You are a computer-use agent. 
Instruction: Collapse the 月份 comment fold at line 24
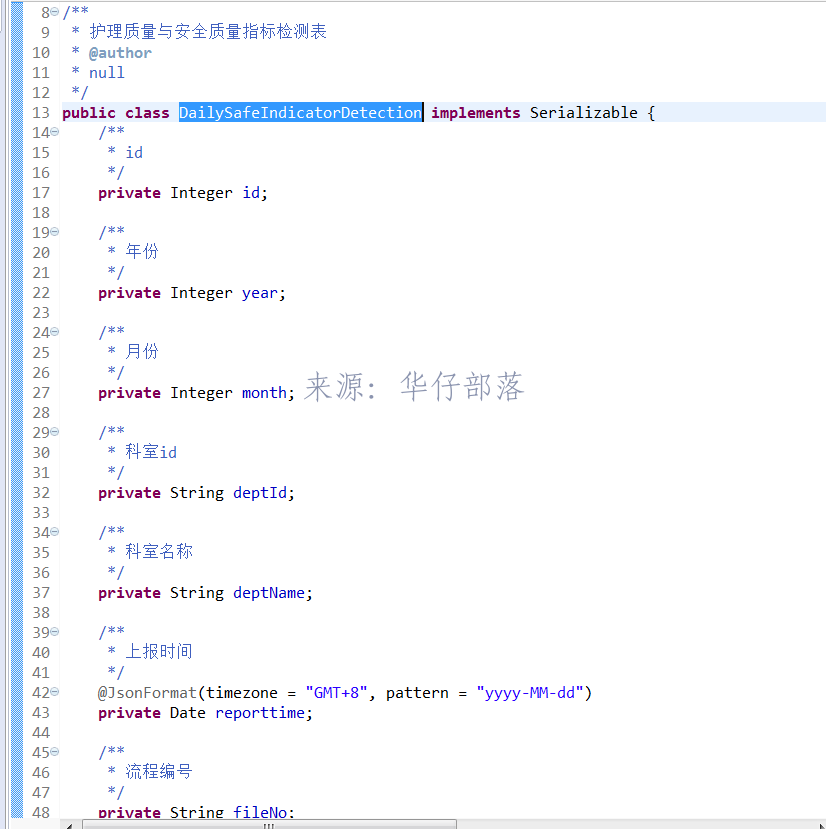[x=54, y=331]
